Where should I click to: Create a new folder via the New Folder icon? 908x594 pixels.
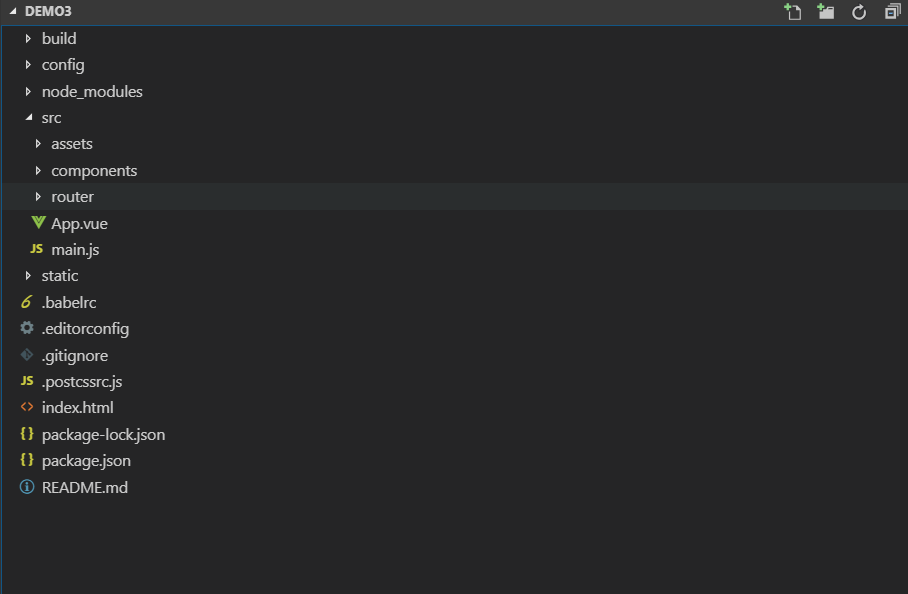click(x=824, y=12)
